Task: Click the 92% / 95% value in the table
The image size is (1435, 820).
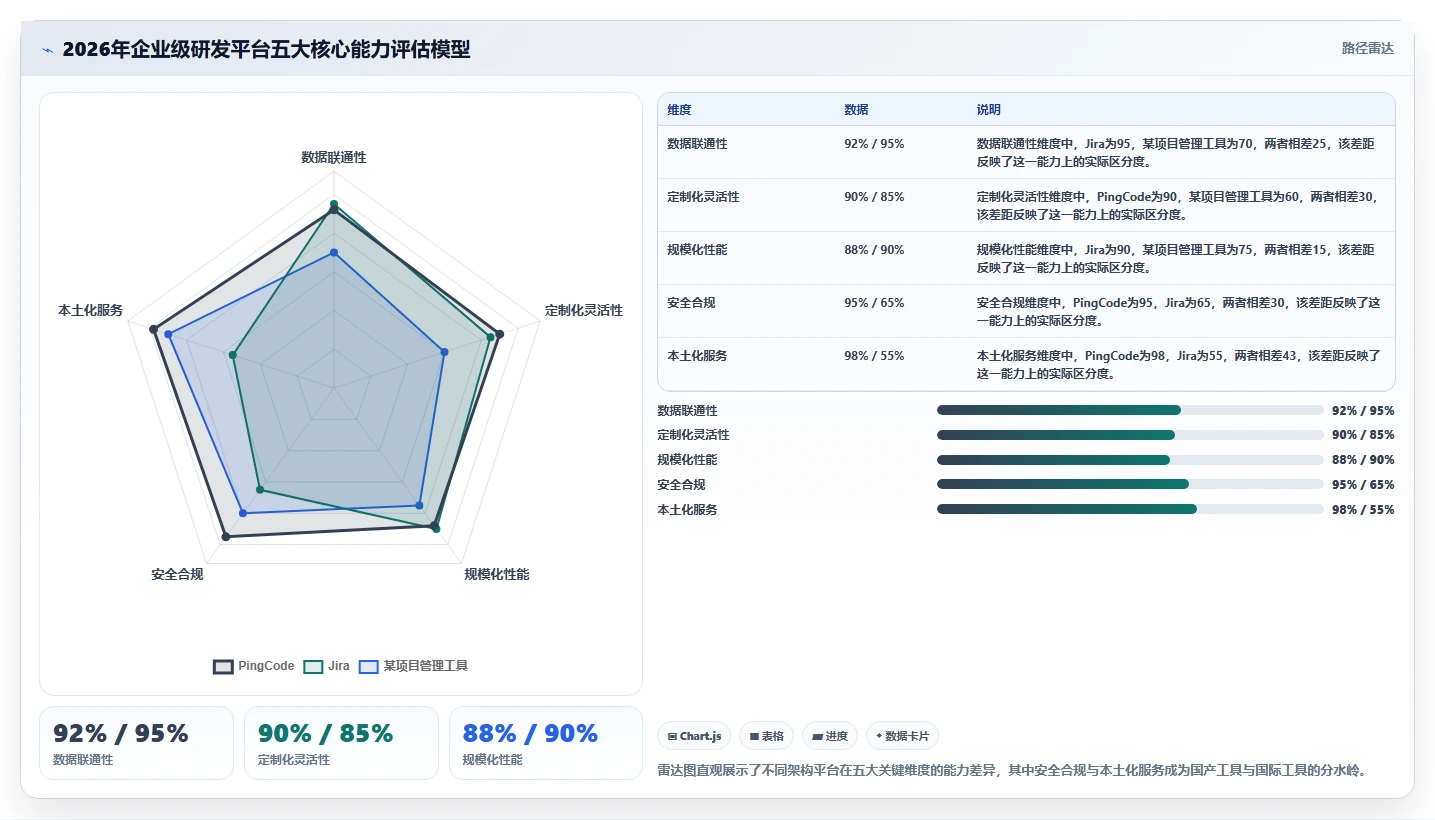Action: (x=874, y=144)
